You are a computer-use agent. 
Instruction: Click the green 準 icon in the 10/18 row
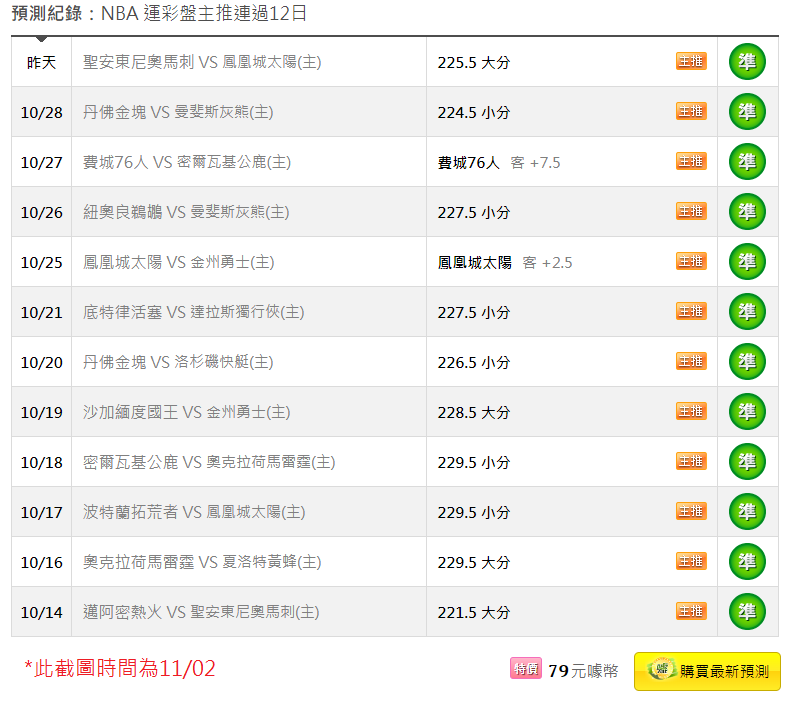click(747, 461)
